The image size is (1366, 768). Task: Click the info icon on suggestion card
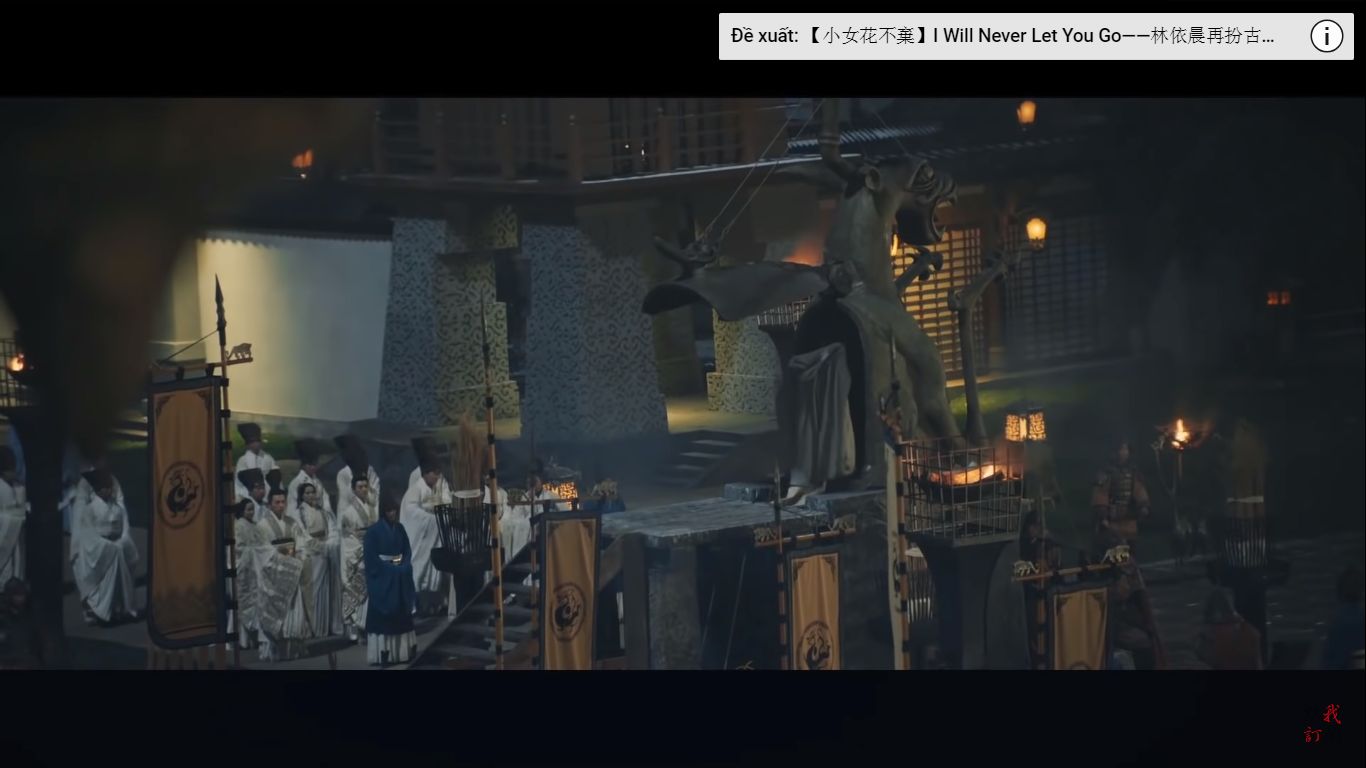tap(1326, 37)
